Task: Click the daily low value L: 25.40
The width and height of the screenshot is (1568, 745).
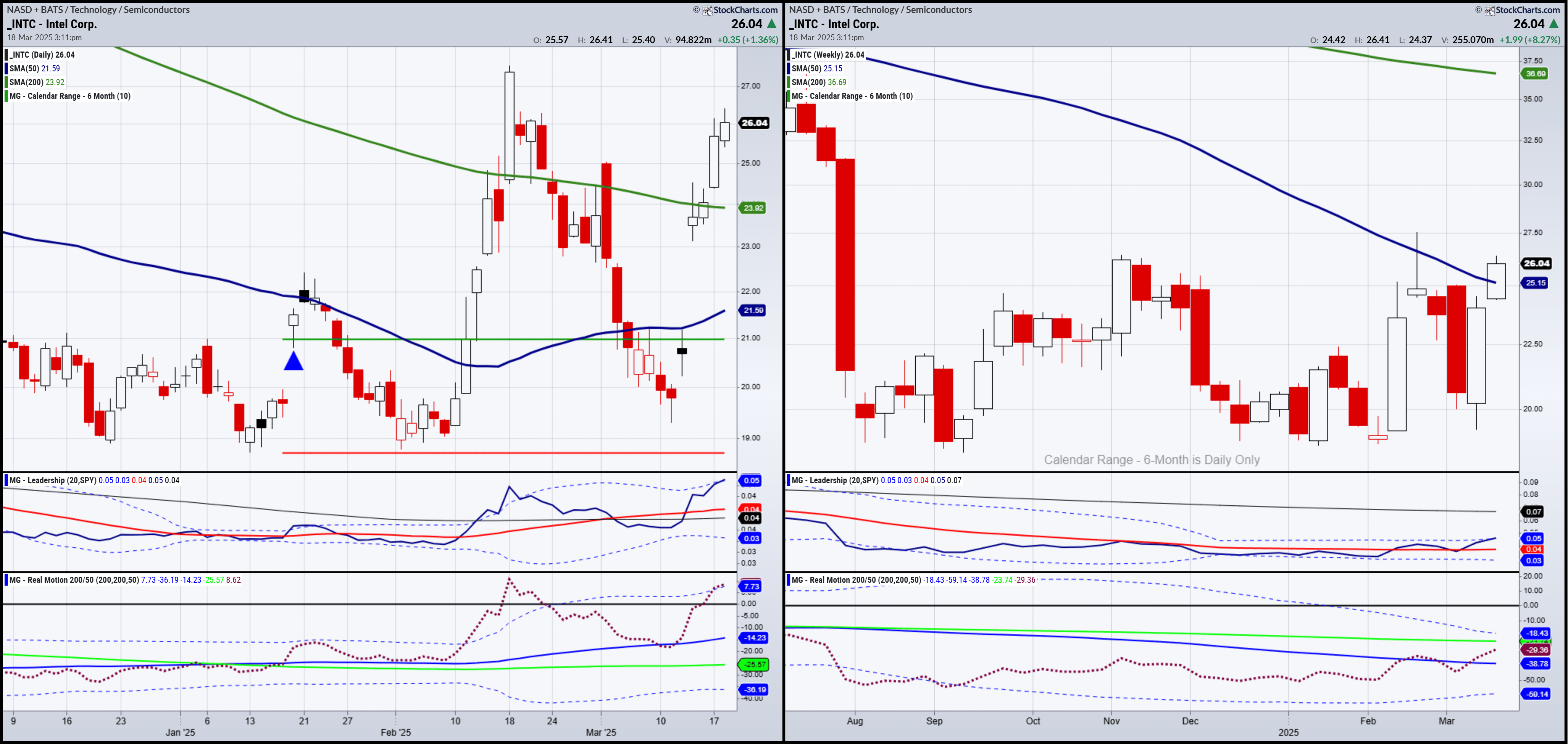Action: [x=638, y=40]
